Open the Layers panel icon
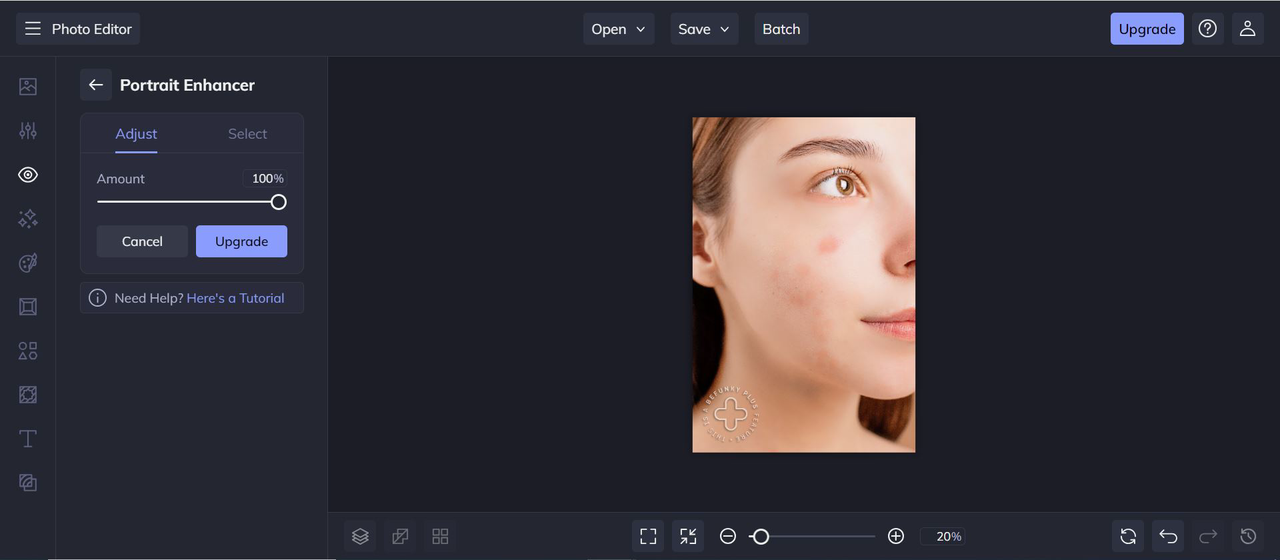This screenshot has width=1280, height=560. (x=360, y=536)
